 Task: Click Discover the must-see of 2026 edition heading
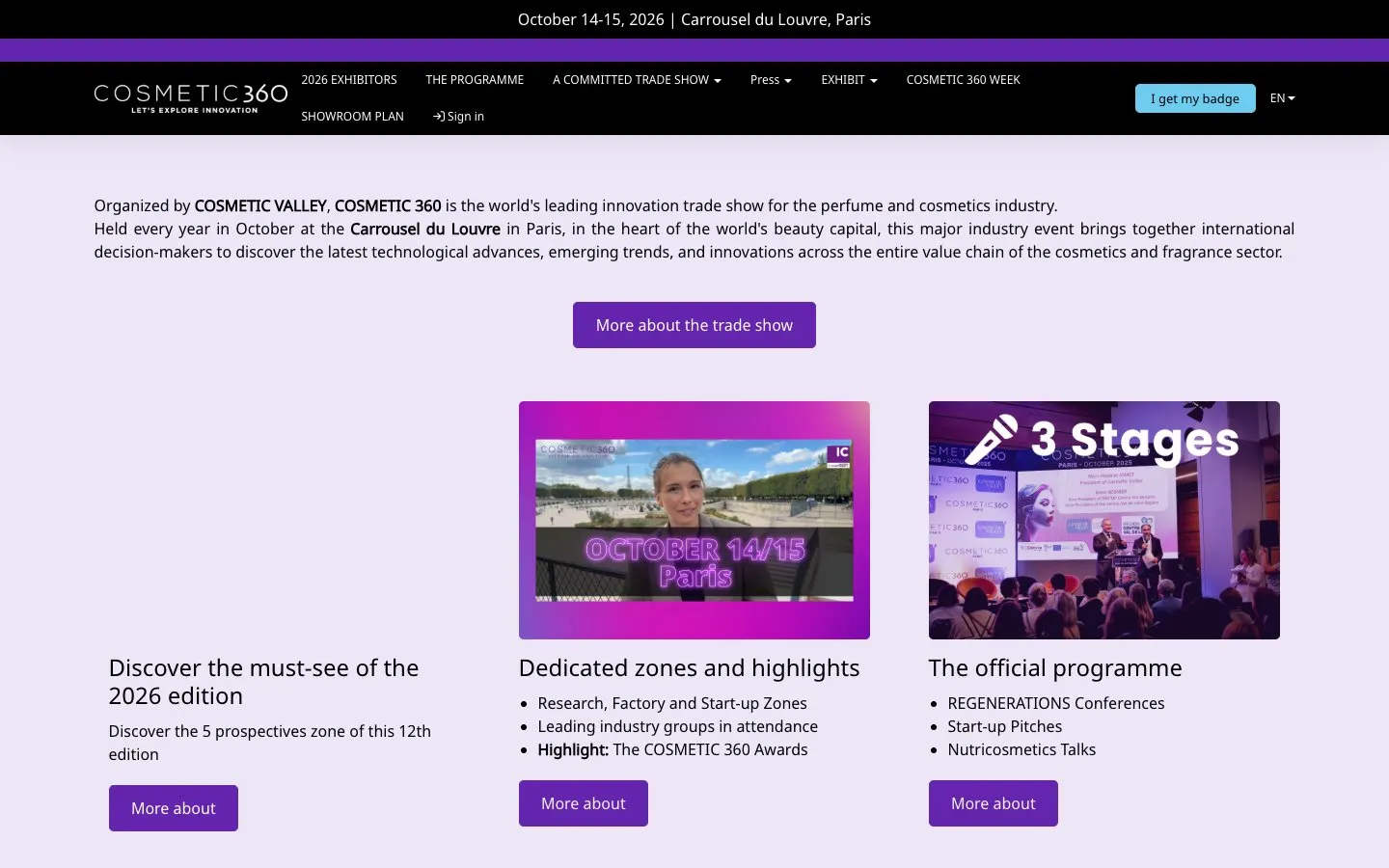tap(263, 682)
